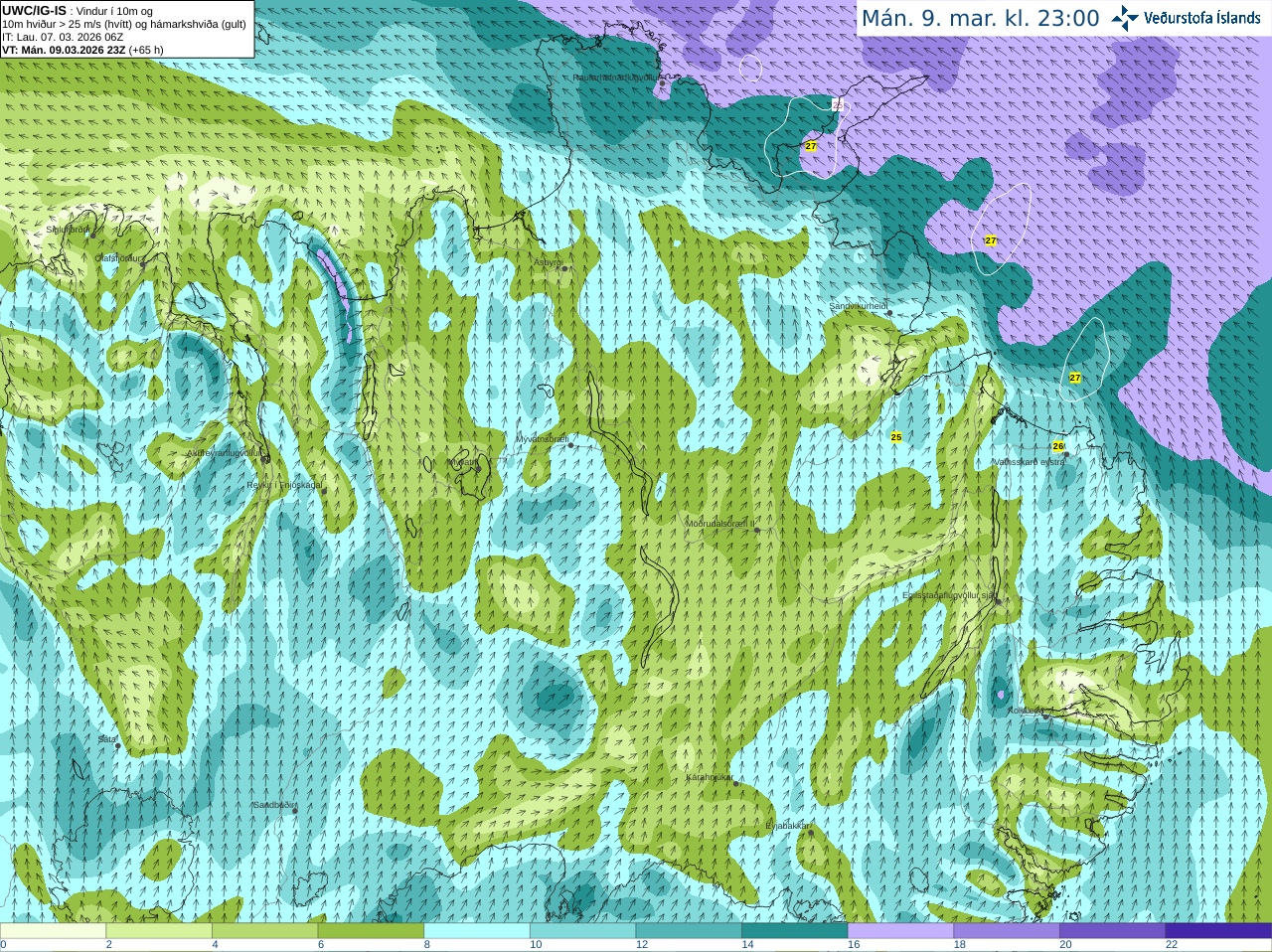This screenshot has width=1272, height=952.
Task: Click the line '10m hviður > 25 m/s (hvítt) og hámarkshviða (gult)'
Action: pyautogui.click(x=124, y=24)
